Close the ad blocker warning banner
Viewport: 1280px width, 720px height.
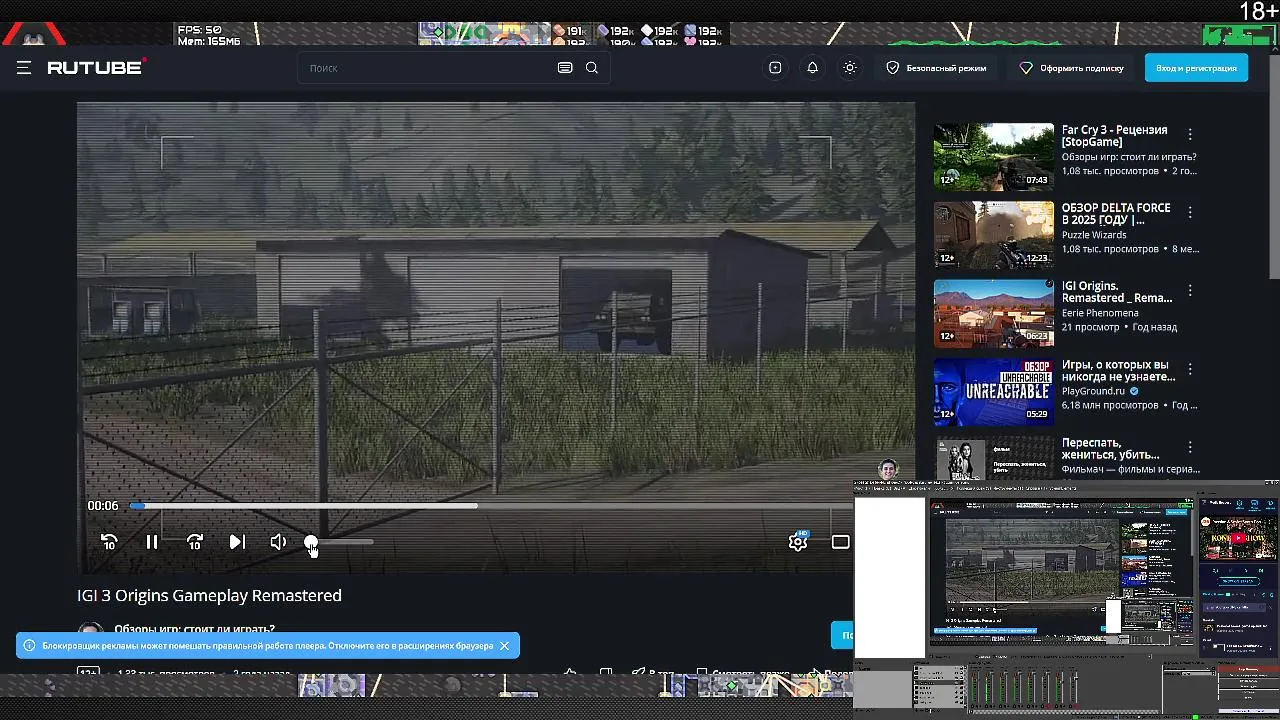pyautogui.click(x=504, y=646)
